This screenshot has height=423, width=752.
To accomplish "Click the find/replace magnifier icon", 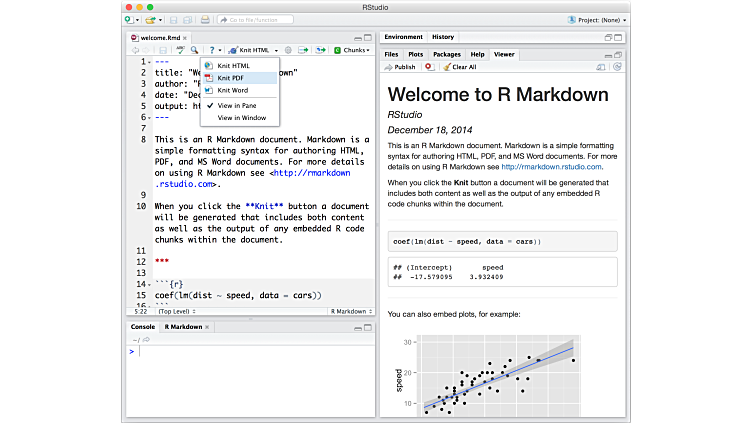I will point(193,50).
